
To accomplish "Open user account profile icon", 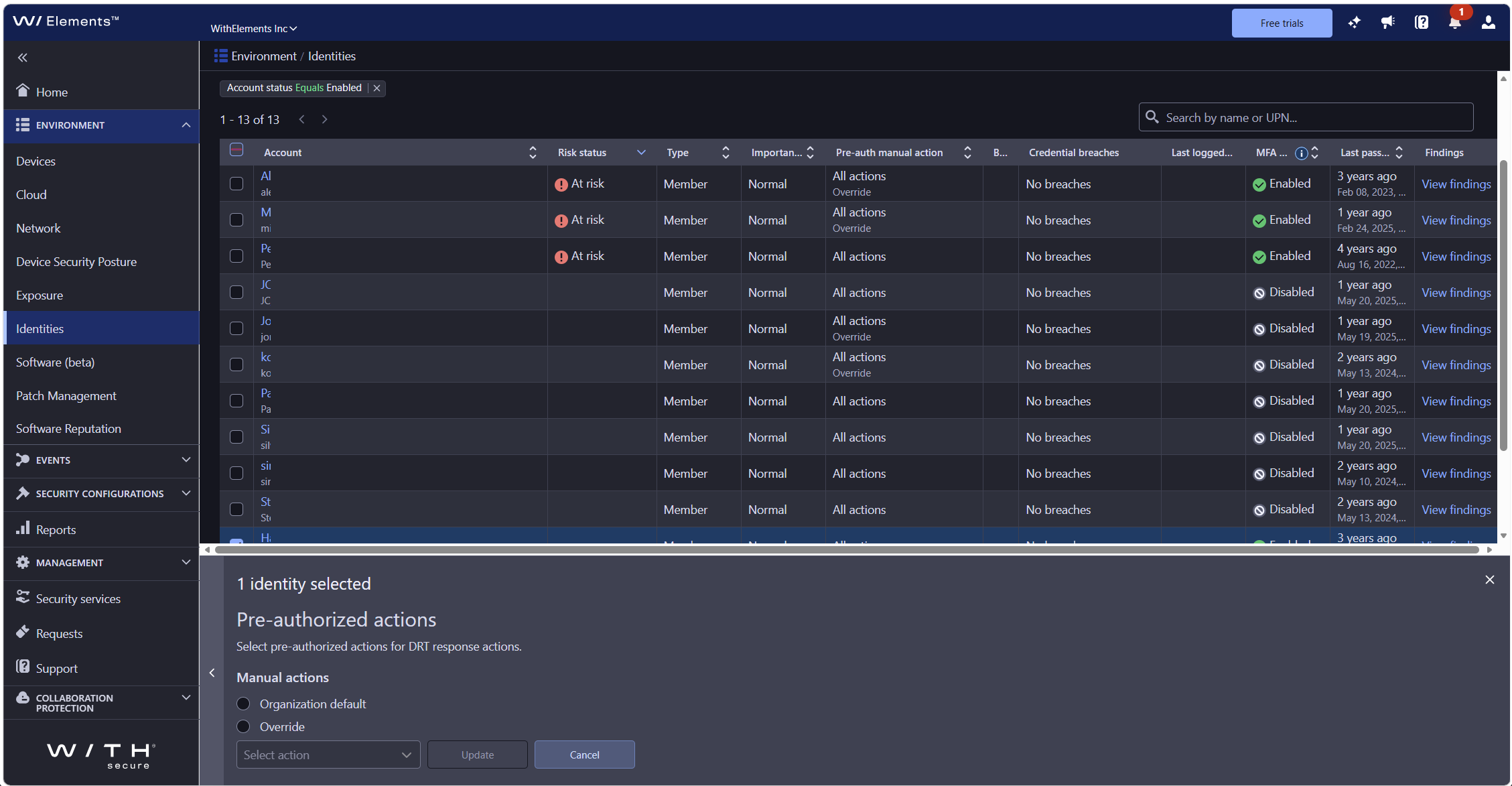I will [x=1489, y=23].
